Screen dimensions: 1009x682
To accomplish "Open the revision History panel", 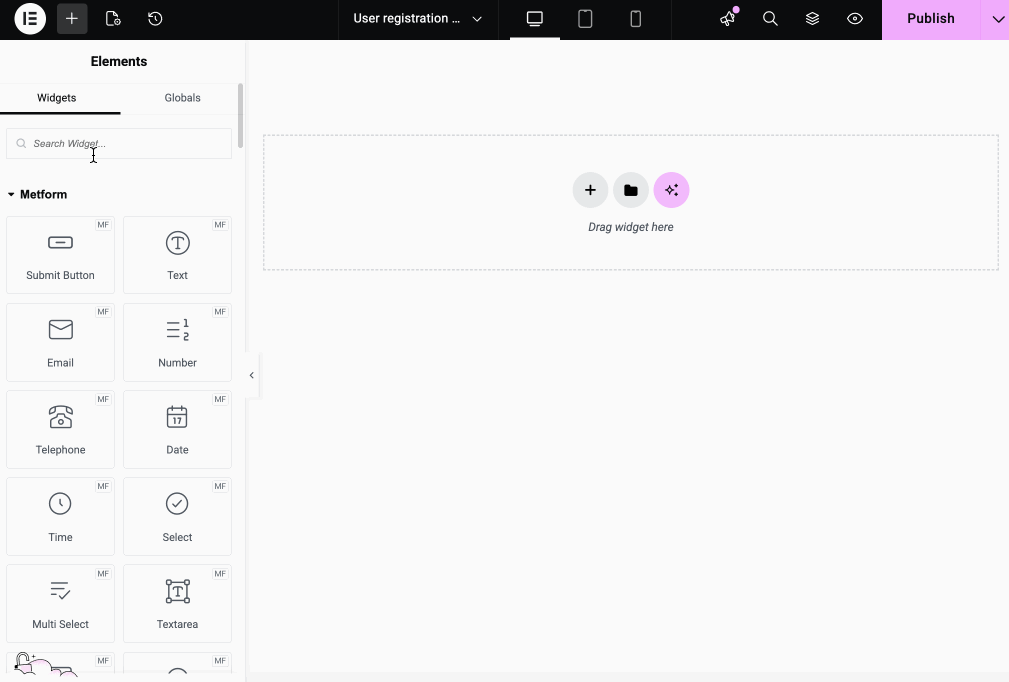I will click(x=155, y=19).
